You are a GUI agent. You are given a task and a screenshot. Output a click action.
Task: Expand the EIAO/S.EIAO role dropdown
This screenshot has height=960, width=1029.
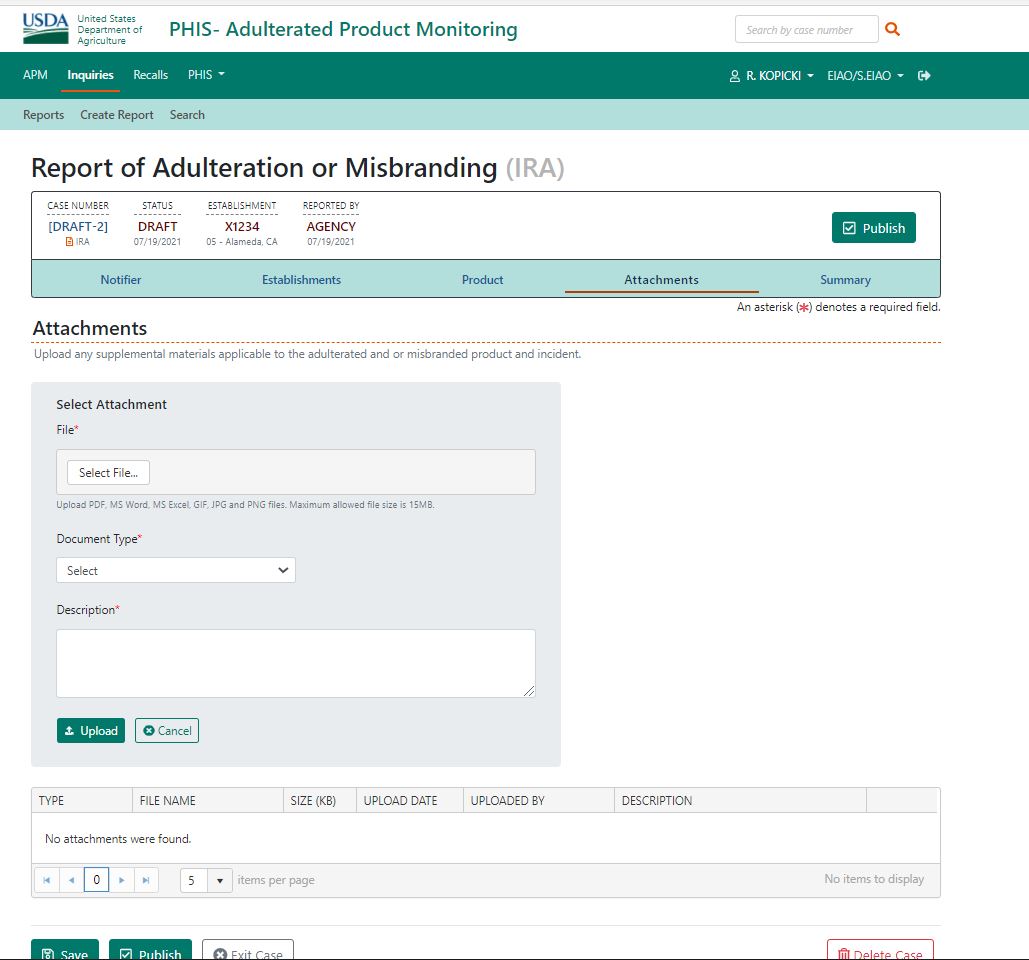865,76
